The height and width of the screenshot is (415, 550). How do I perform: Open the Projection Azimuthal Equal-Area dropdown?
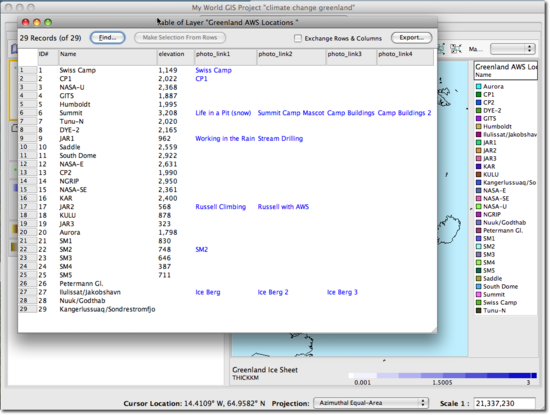point(371,403)
